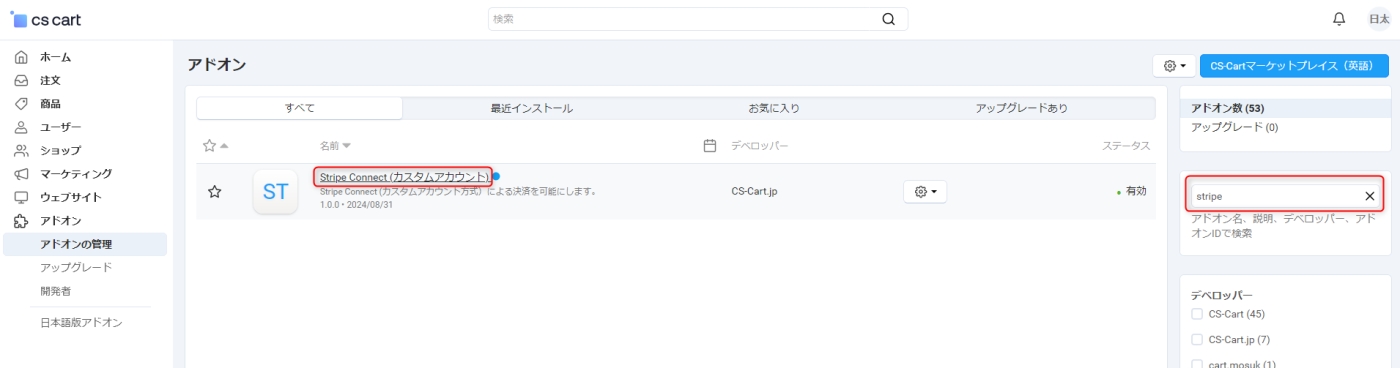Toggle the cart mosuk developer checkbox

click(1197, 364)
